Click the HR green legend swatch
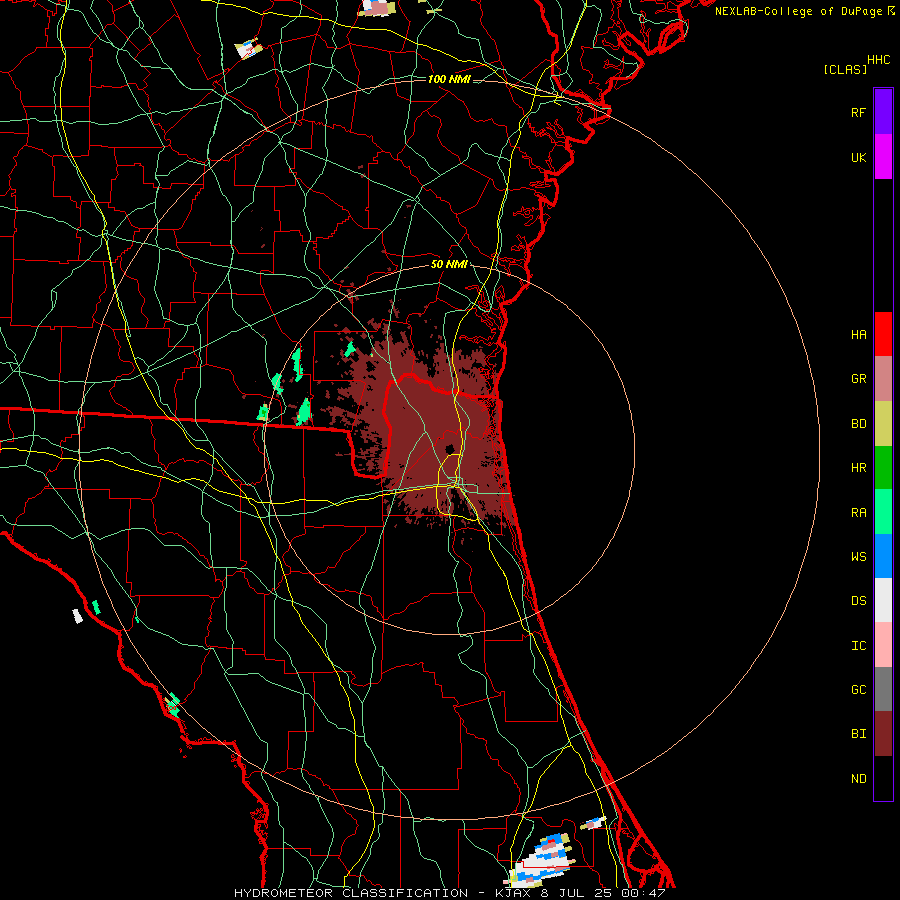Screen dimensions: 900x900 (883, 468)
